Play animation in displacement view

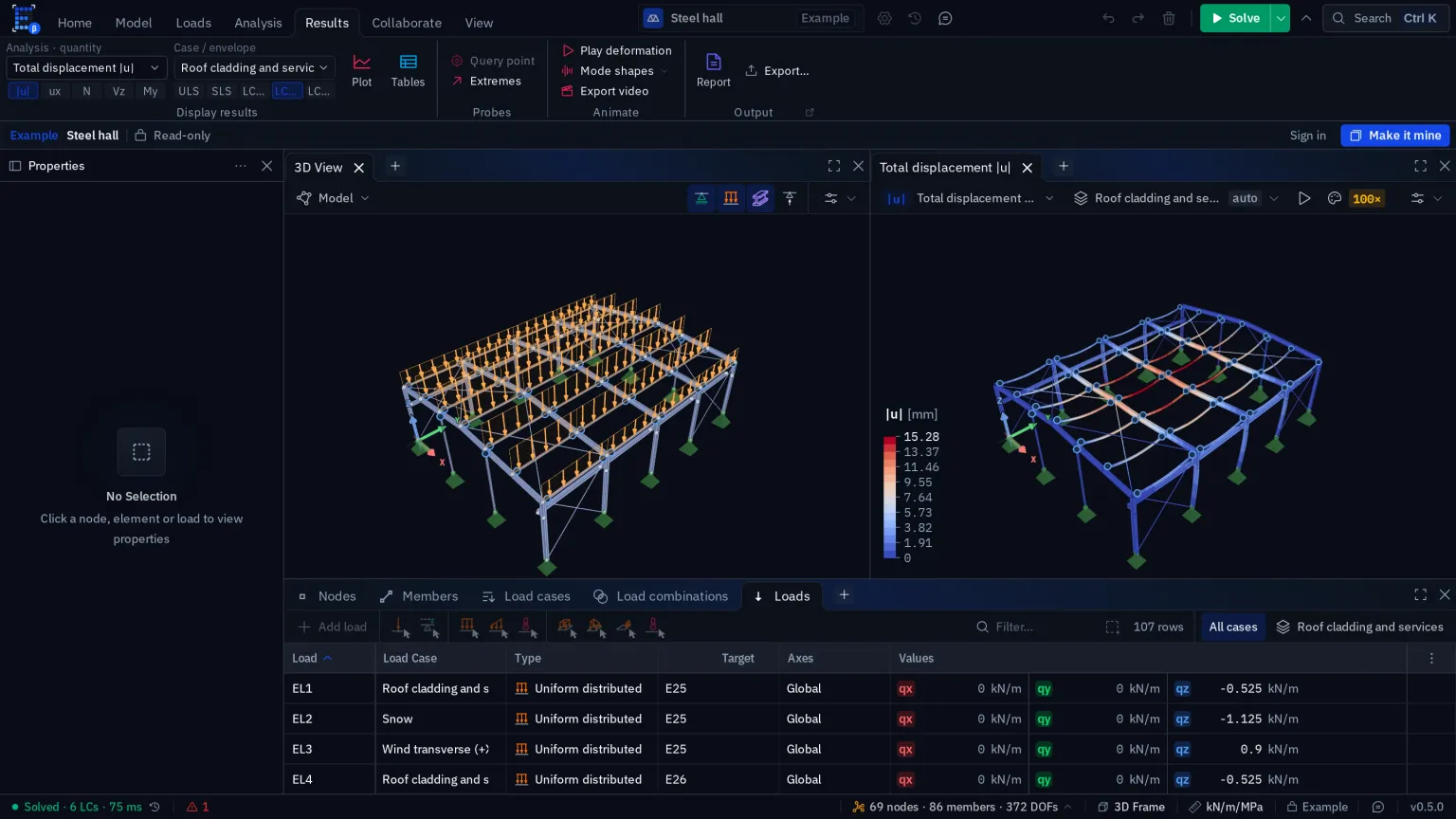pyautogui.click(x=1304, y=198)
